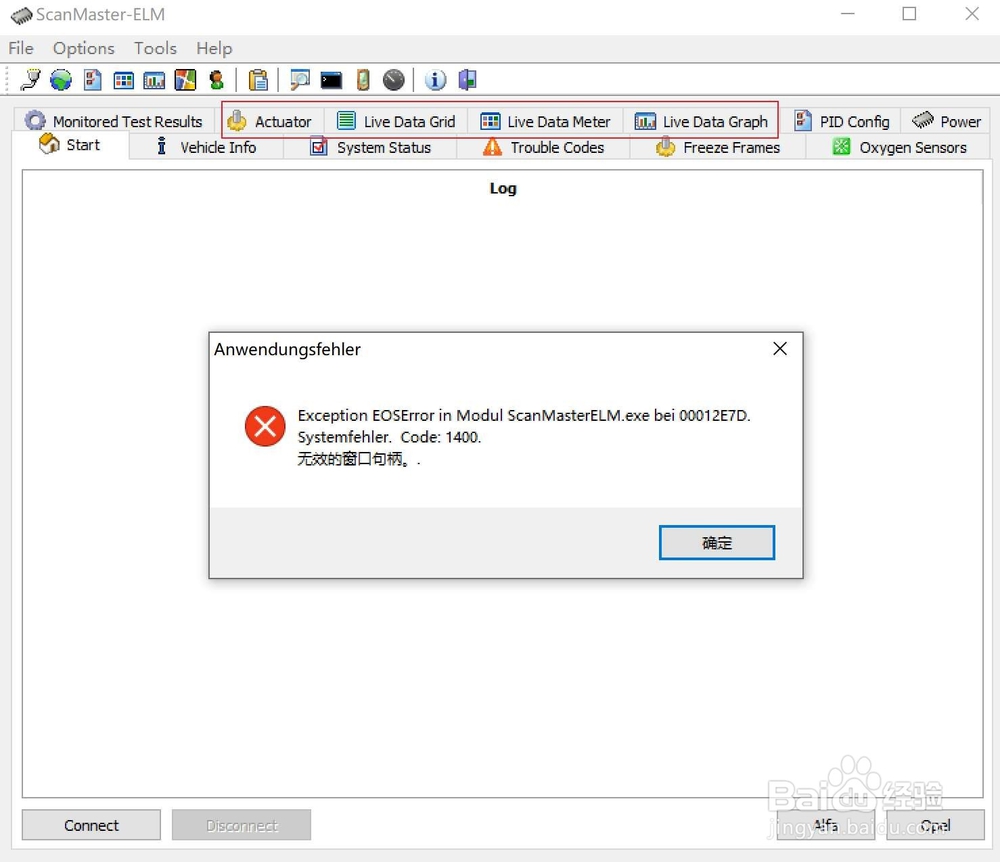Click the person toolbar icon
Screen dimensions: 1000x862
click(x=217, y=80)
